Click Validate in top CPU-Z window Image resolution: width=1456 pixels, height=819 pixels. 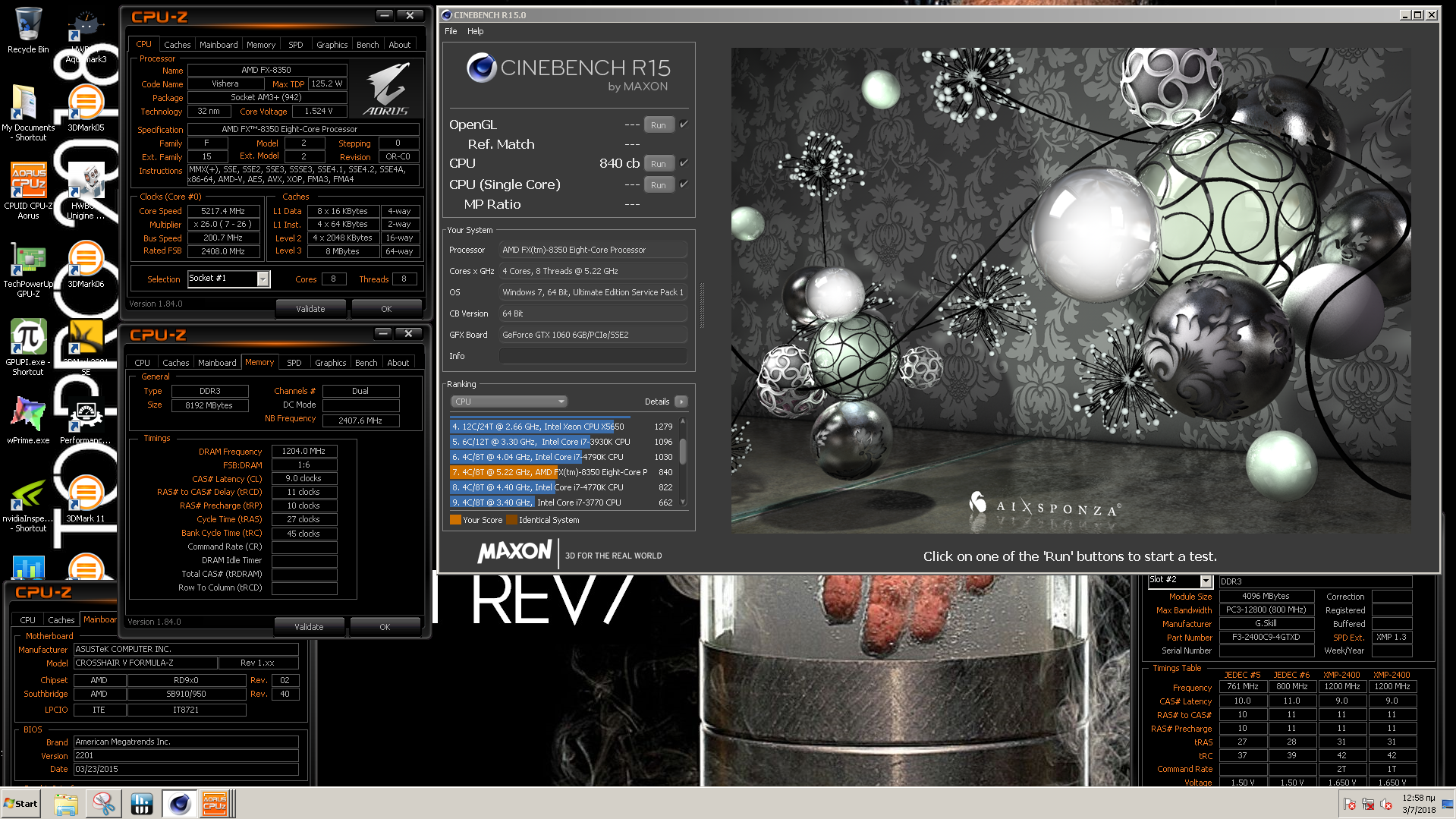310,309
